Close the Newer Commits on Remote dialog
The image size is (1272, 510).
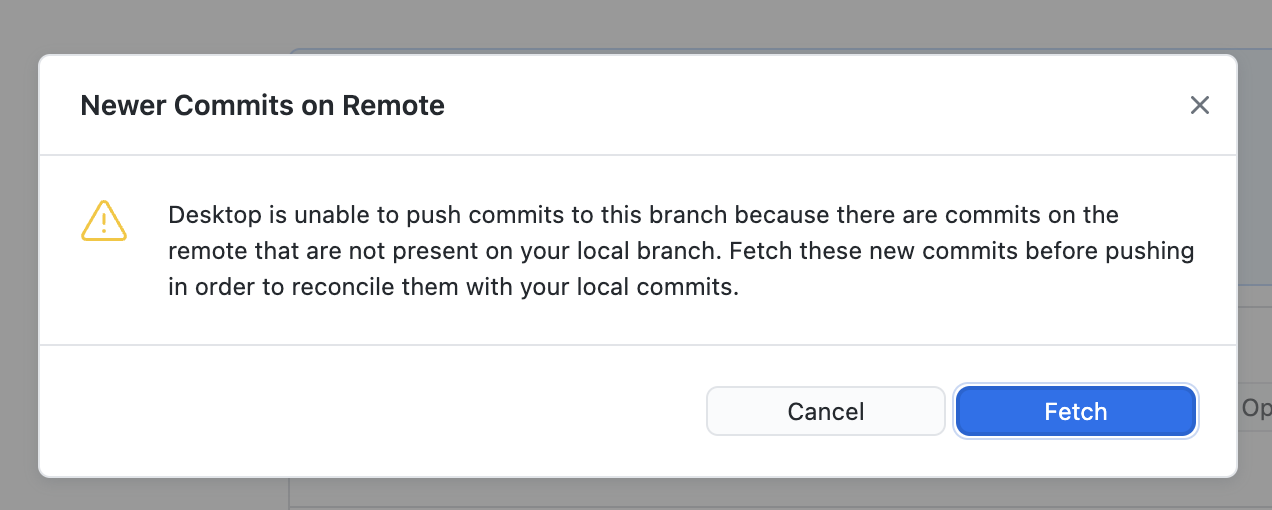(x=1199, y=105)
